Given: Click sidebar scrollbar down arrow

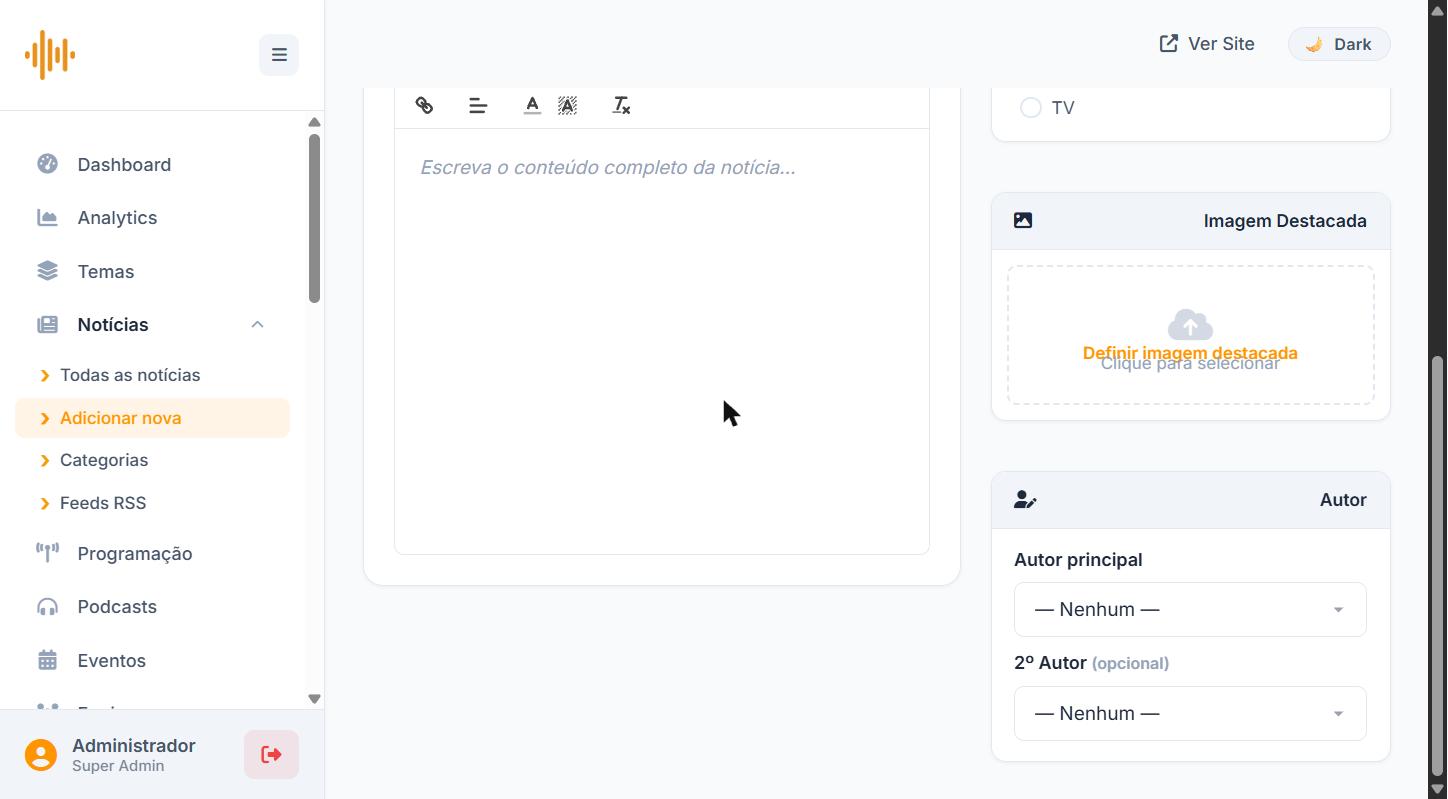Looking at the screenshot, I should pos(314,699).
